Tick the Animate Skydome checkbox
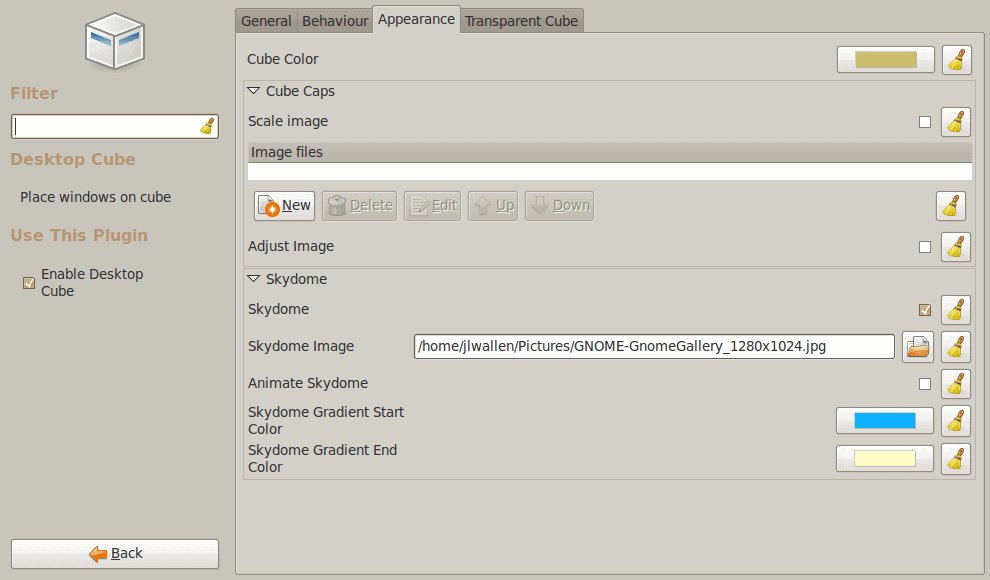 tap(925, 384)
